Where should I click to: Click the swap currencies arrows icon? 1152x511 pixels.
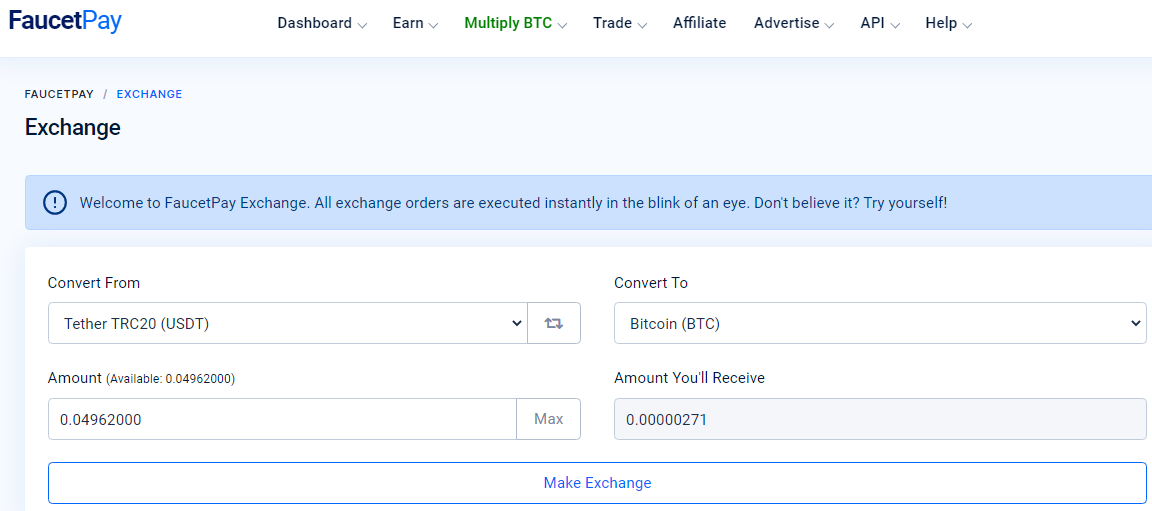[554, 323]
